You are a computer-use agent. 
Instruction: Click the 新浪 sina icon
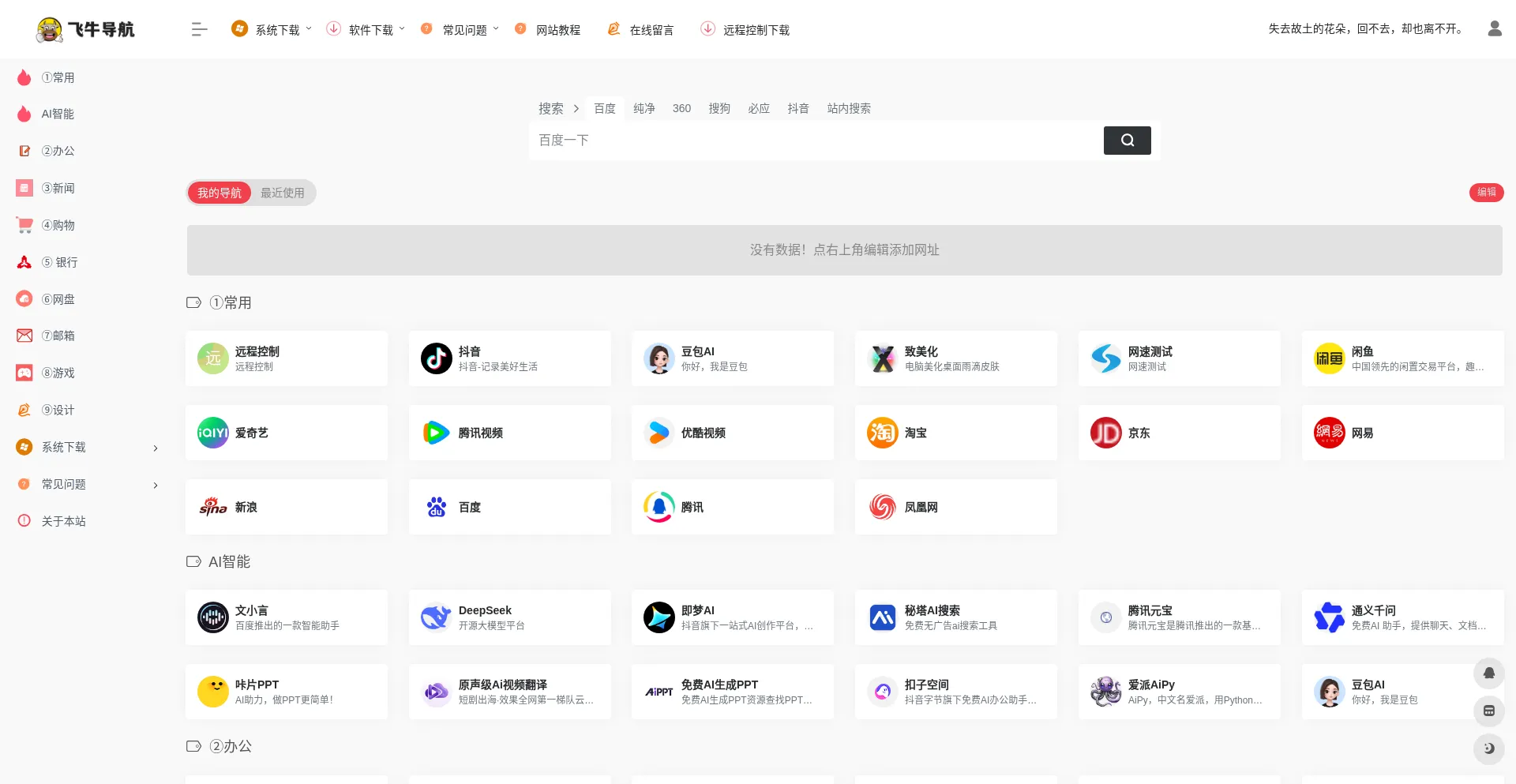[212, 507]
